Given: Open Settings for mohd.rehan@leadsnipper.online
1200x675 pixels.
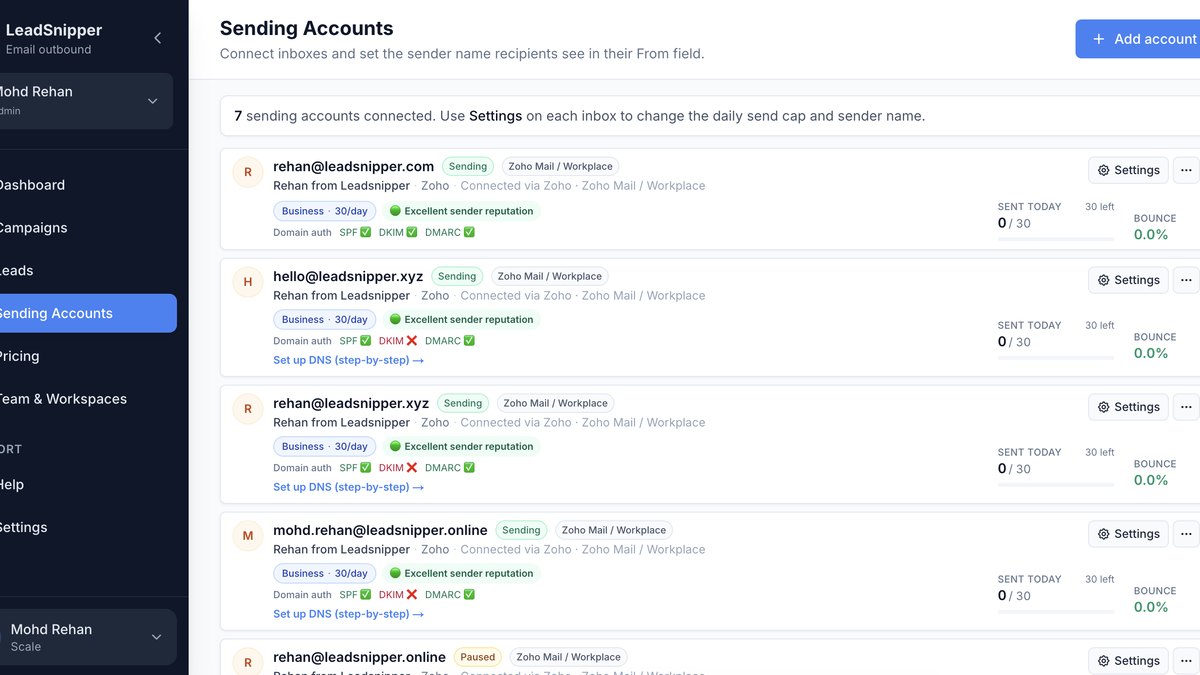Looking at the screenshot, I should coord(1128,534).
